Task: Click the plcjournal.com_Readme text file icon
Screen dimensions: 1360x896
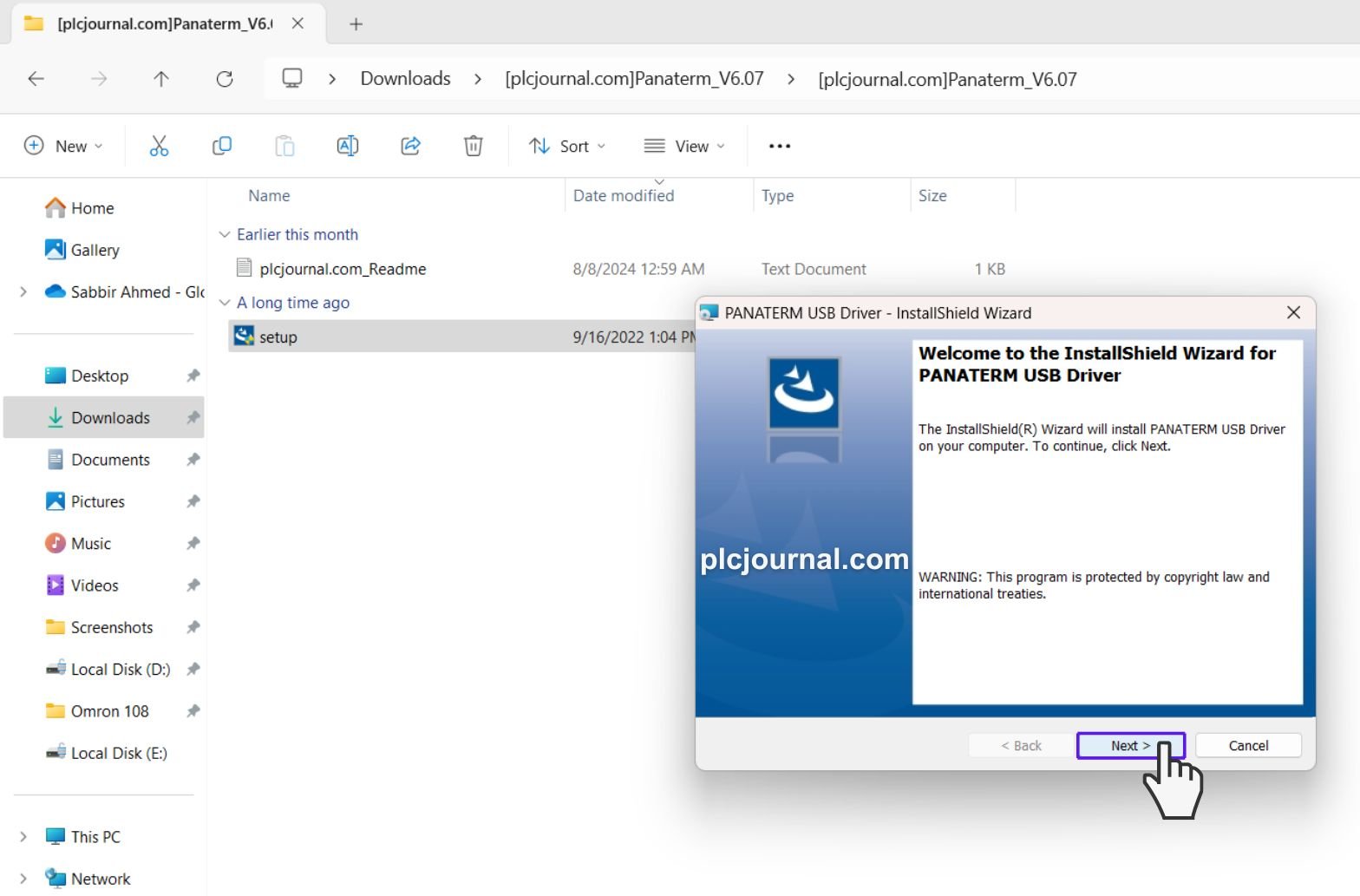Action: pos(244,268)
